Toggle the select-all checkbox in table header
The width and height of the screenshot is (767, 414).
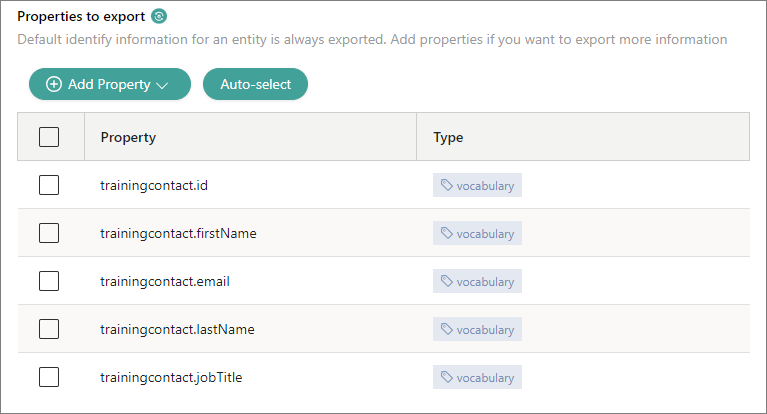[x=49, y=137]
